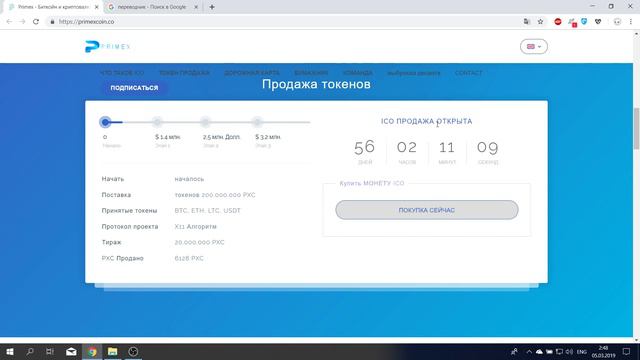
Task: Open the 'ТОКЕН ПРОДАЖА' menu item
Action: (x=184, y=73)
